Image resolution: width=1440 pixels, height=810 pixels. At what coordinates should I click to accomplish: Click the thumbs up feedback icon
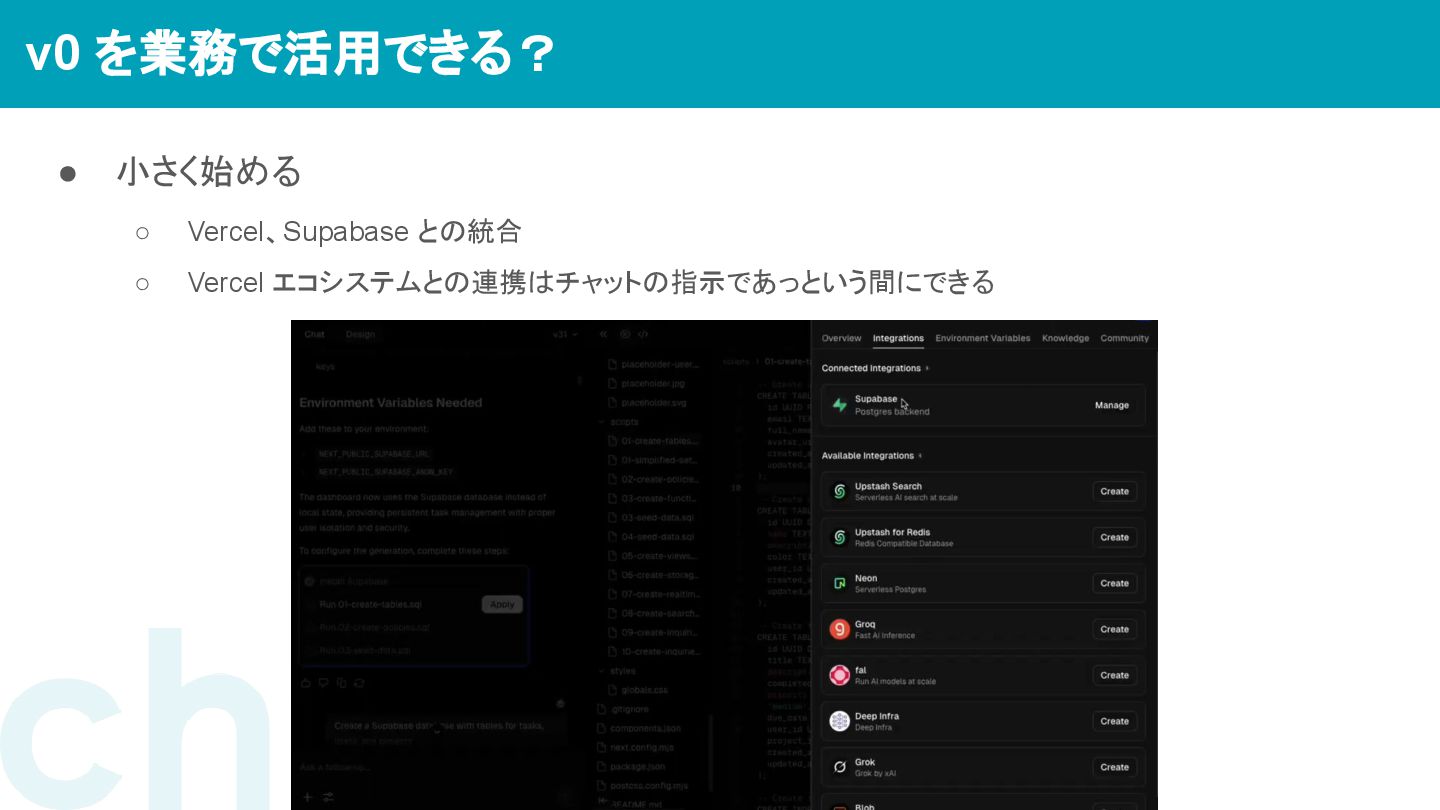(306, 683)
